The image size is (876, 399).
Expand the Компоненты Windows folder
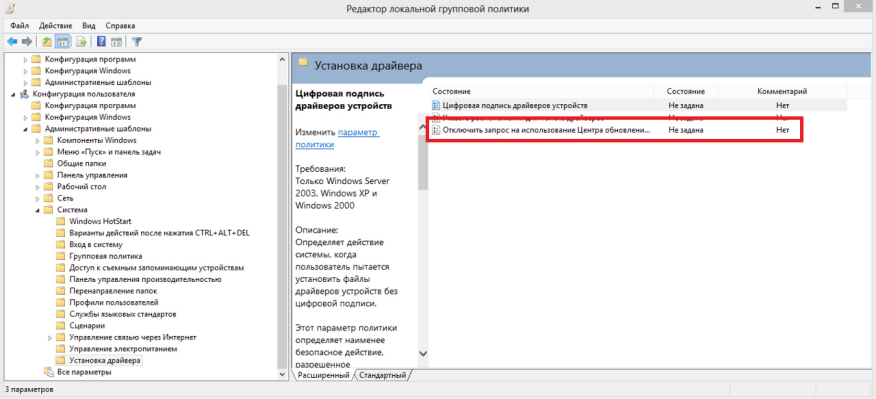37,140
